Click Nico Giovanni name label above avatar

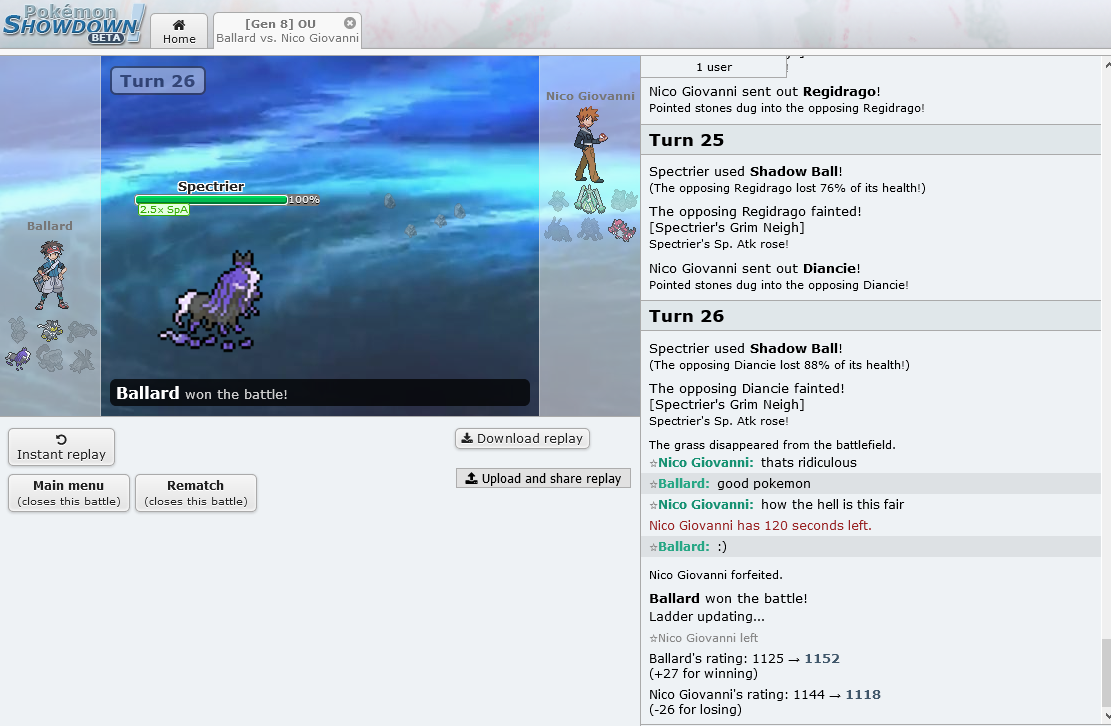pyautogui.click(x=590, y=96)
